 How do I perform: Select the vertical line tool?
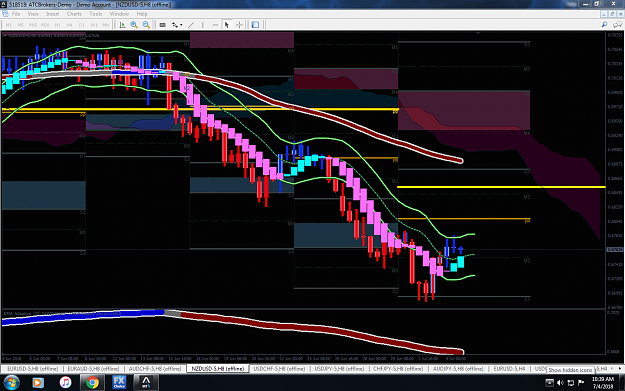click(x=203, y=25)
